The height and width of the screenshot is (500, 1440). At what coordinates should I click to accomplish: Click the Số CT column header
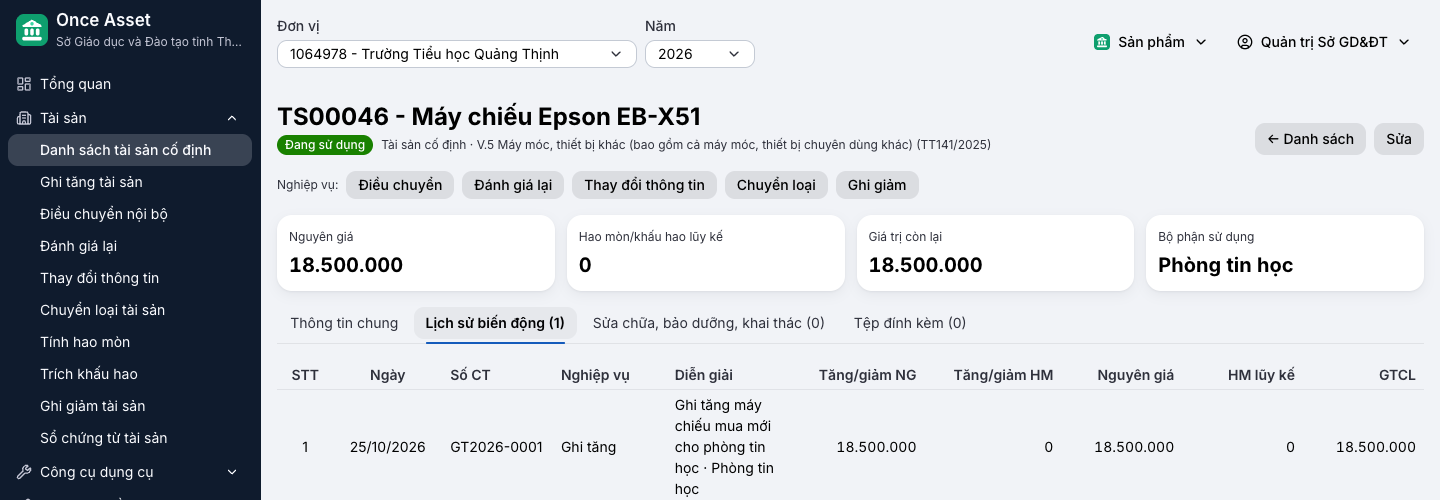(x=470, y=375)
